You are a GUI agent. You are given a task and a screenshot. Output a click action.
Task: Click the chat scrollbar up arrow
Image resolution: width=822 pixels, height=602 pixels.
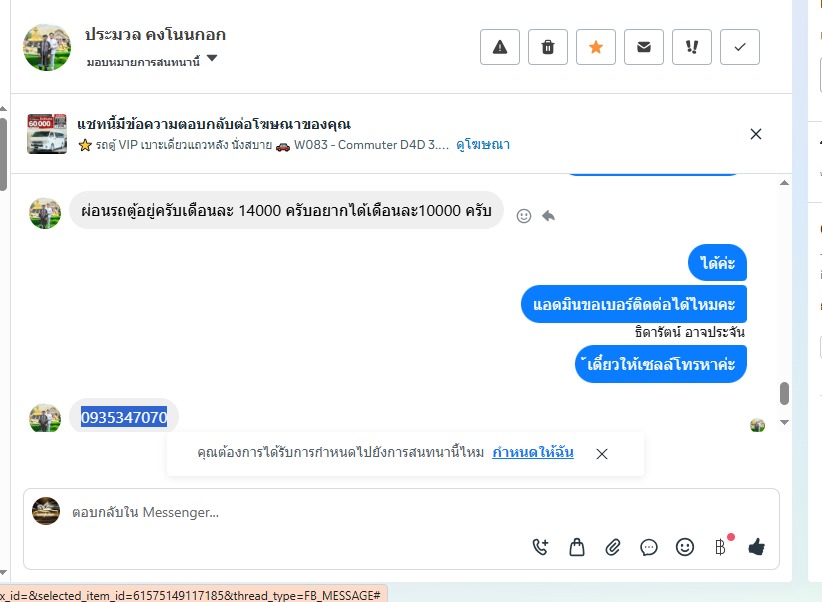pos(784,183)
